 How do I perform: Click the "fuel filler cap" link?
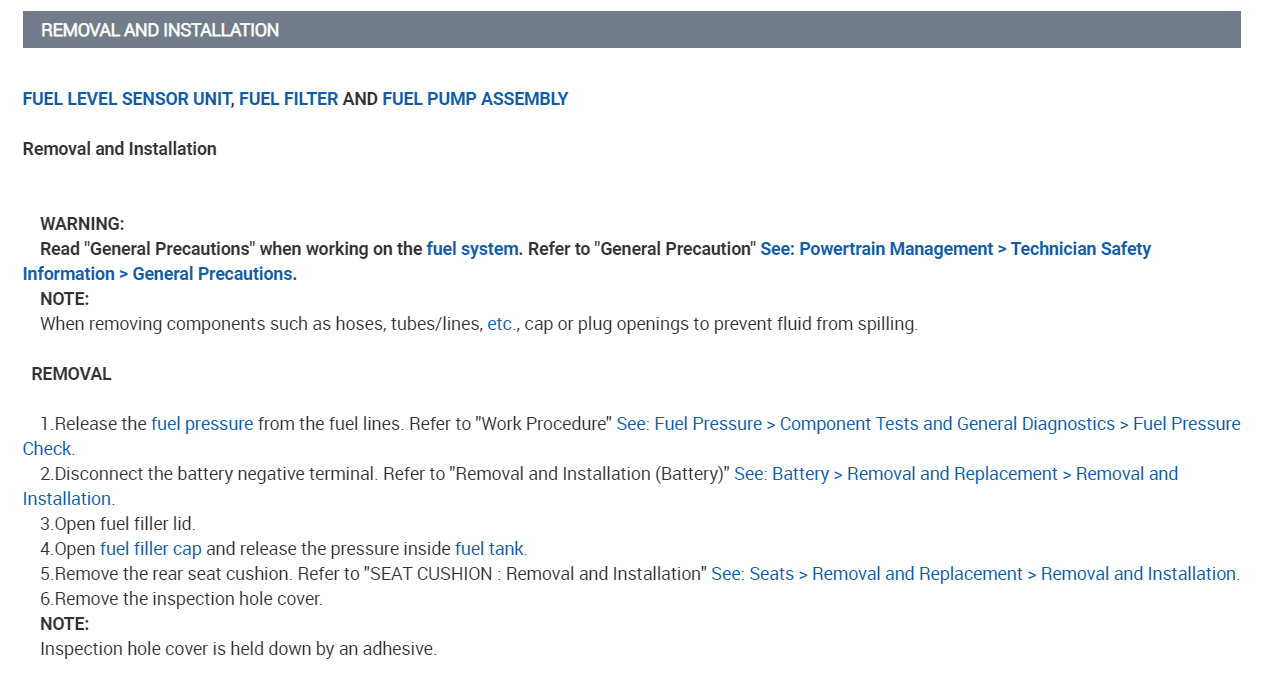(x=151, y=549)
